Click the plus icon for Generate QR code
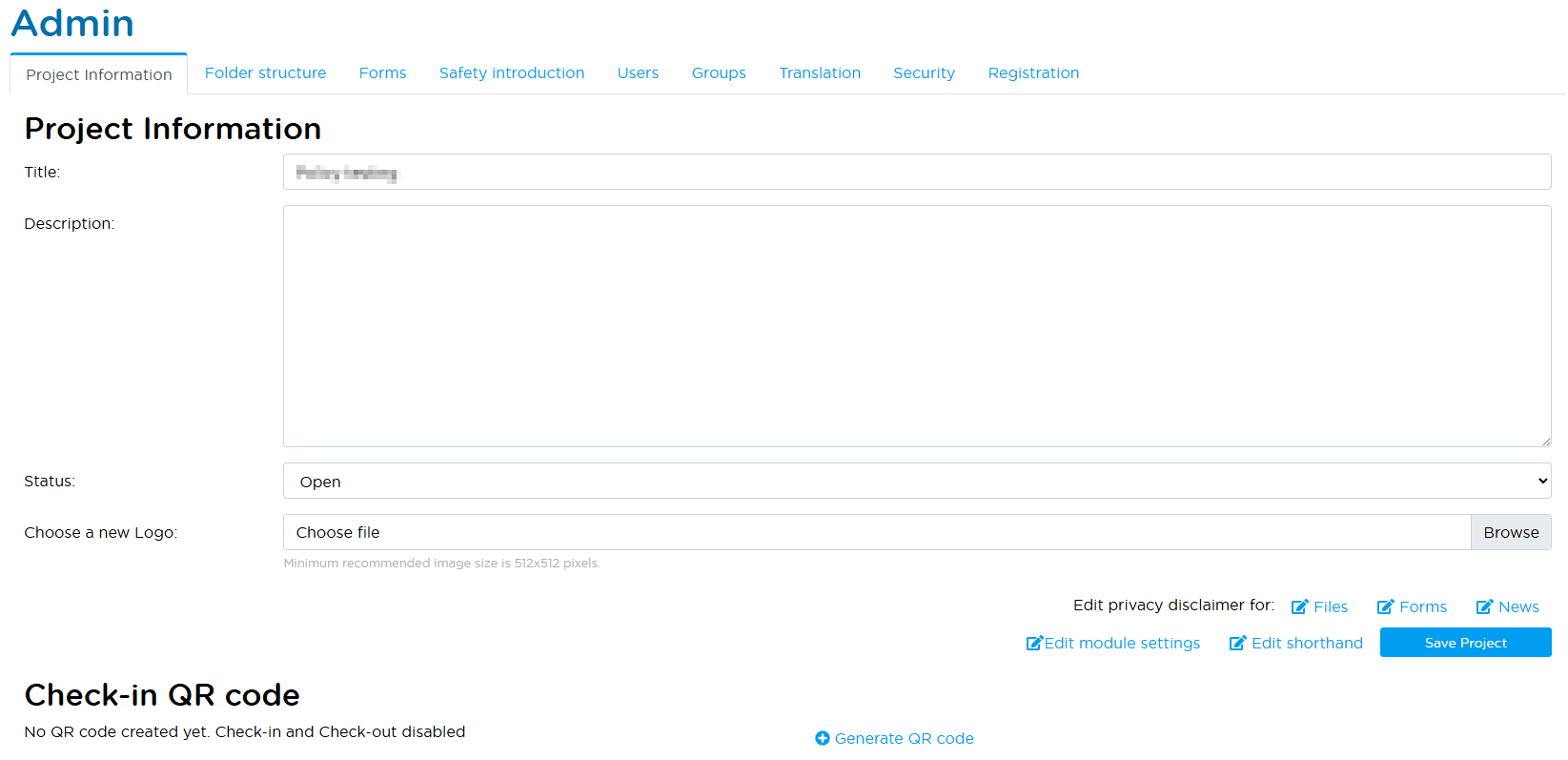This screenshot has width=1568, height=760. pos(823,738)
